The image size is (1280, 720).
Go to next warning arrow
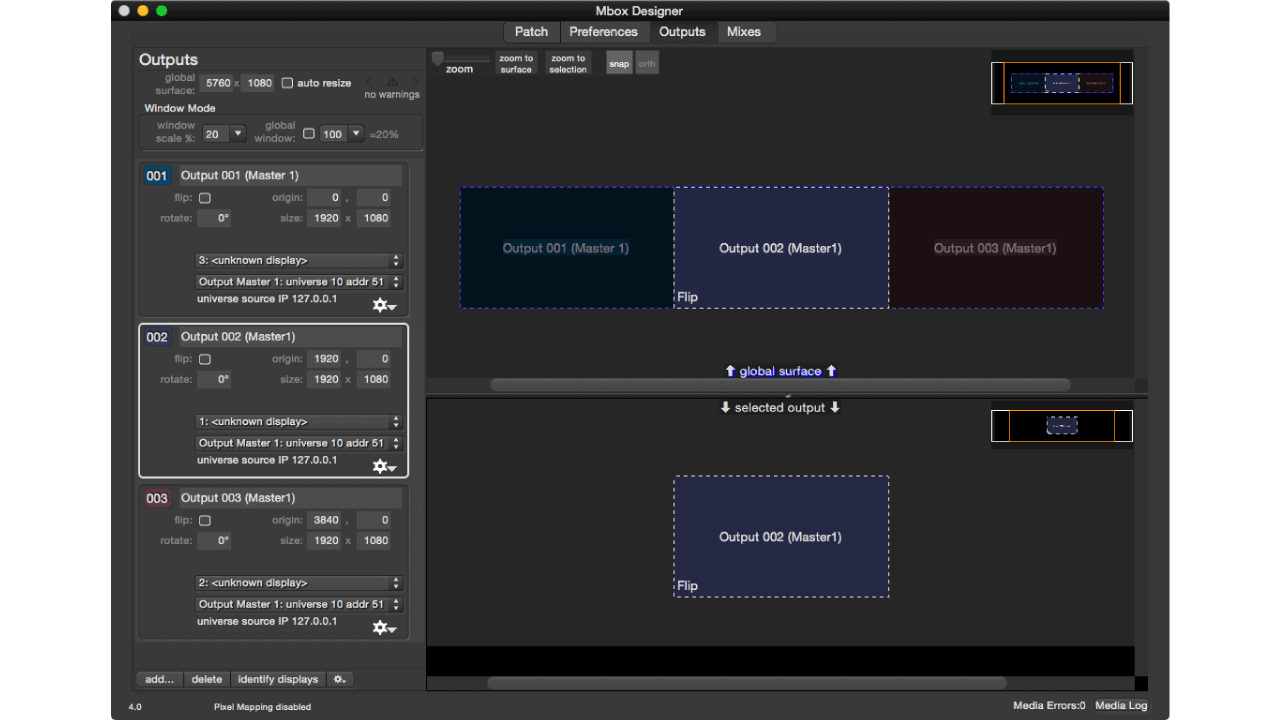[414, 82]
